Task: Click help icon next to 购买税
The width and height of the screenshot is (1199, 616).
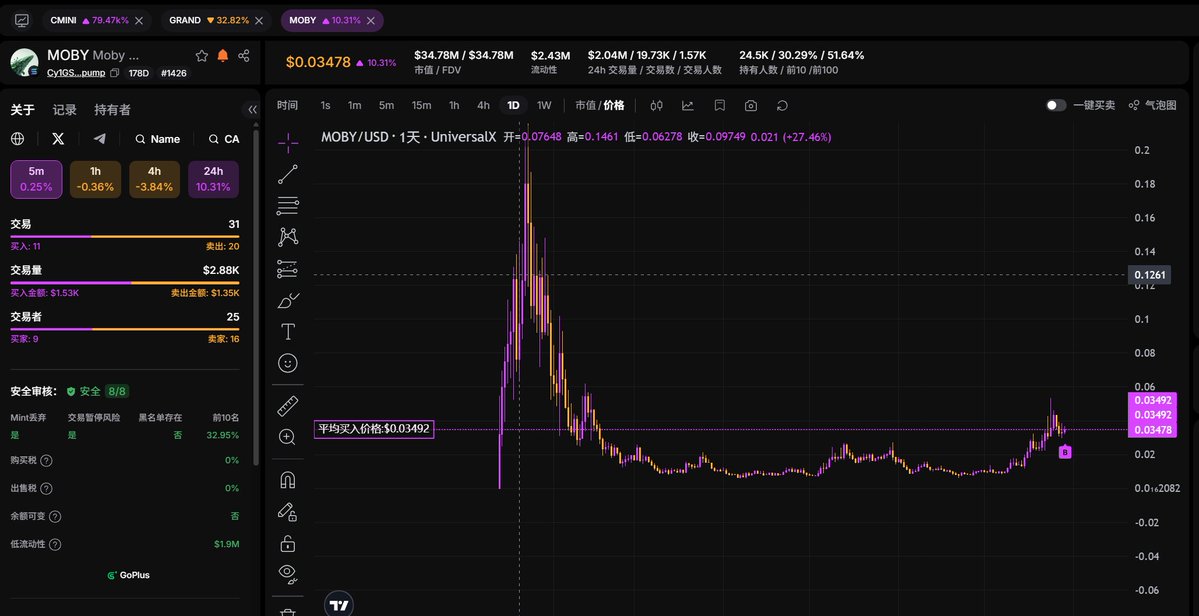Action: [x=46, y=461]
